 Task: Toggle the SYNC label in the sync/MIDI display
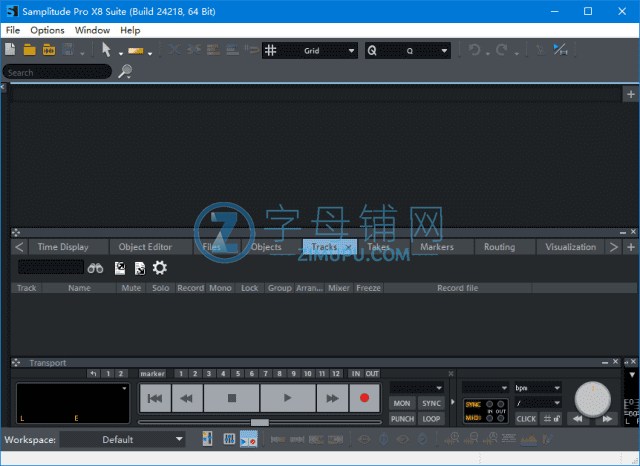pyautogui.click(x=473, y=404)
